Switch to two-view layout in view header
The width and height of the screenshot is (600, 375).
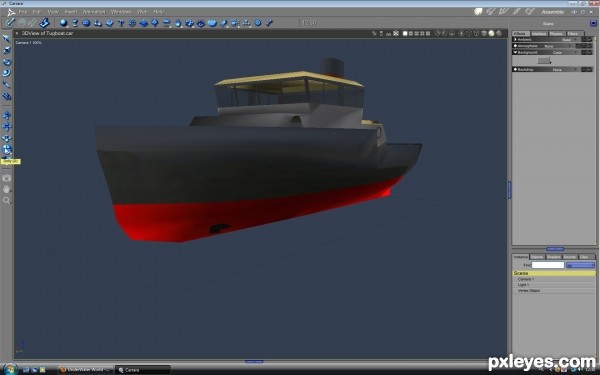pos(411,34)
